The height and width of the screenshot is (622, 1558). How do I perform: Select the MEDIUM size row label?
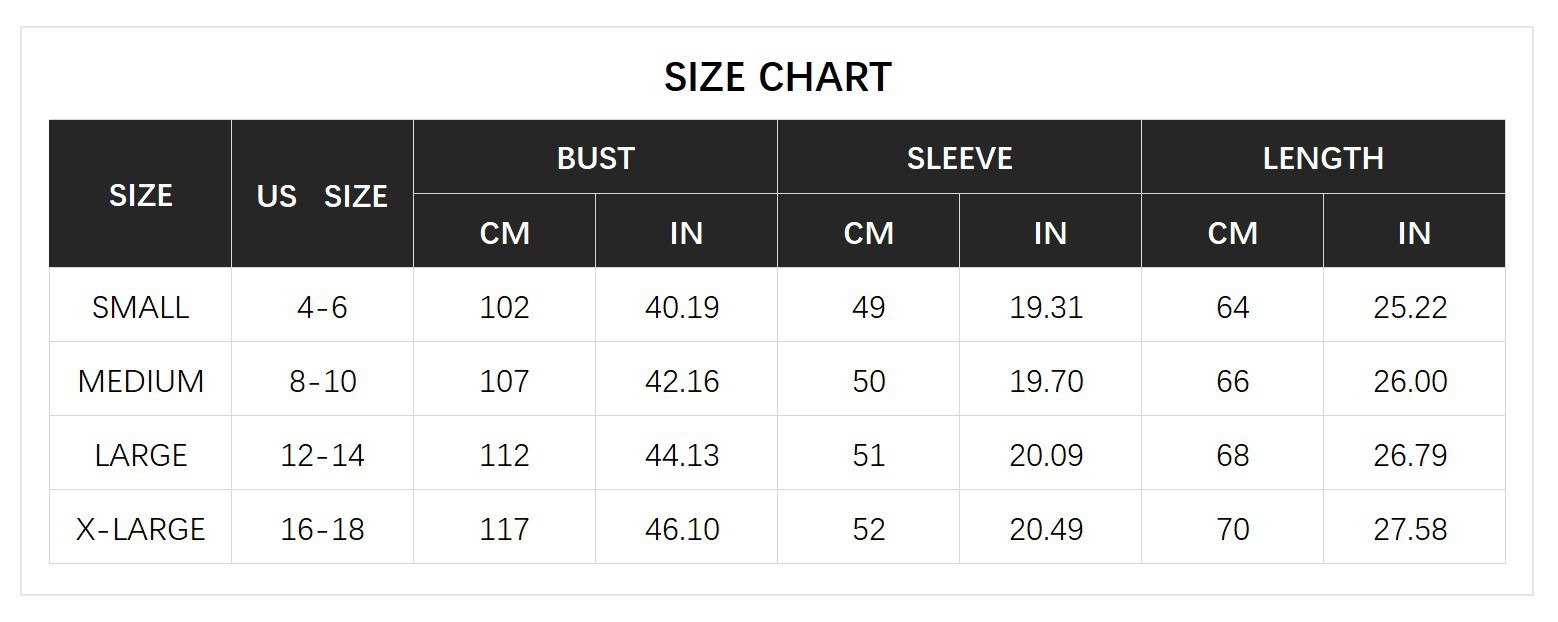[x=140, y=381]
